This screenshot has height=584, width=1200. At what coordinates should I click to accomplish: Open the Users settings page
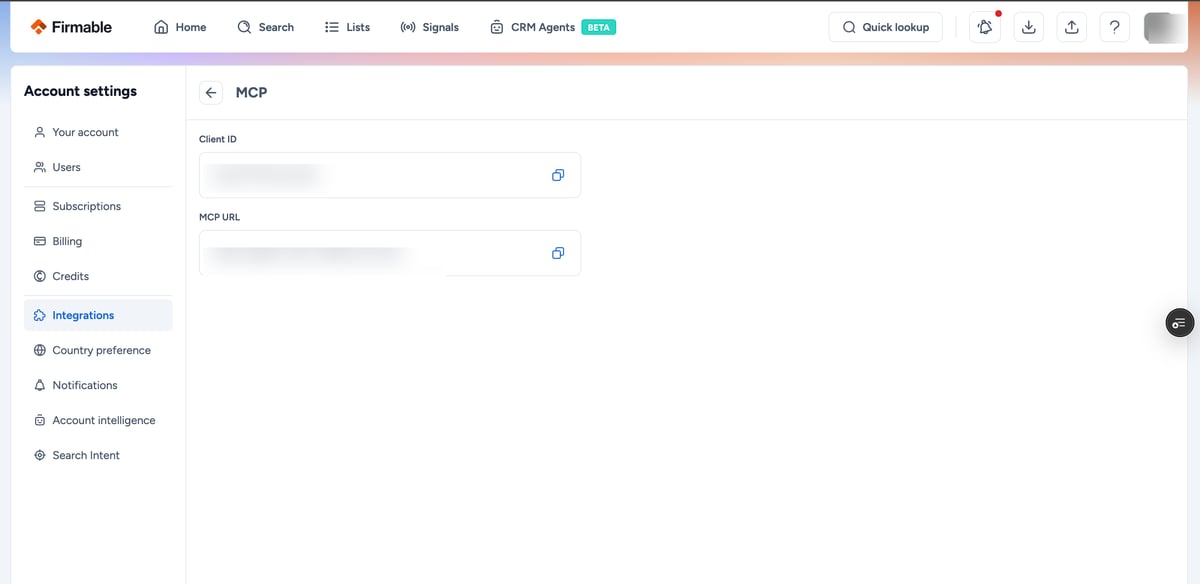pos(98,167)
